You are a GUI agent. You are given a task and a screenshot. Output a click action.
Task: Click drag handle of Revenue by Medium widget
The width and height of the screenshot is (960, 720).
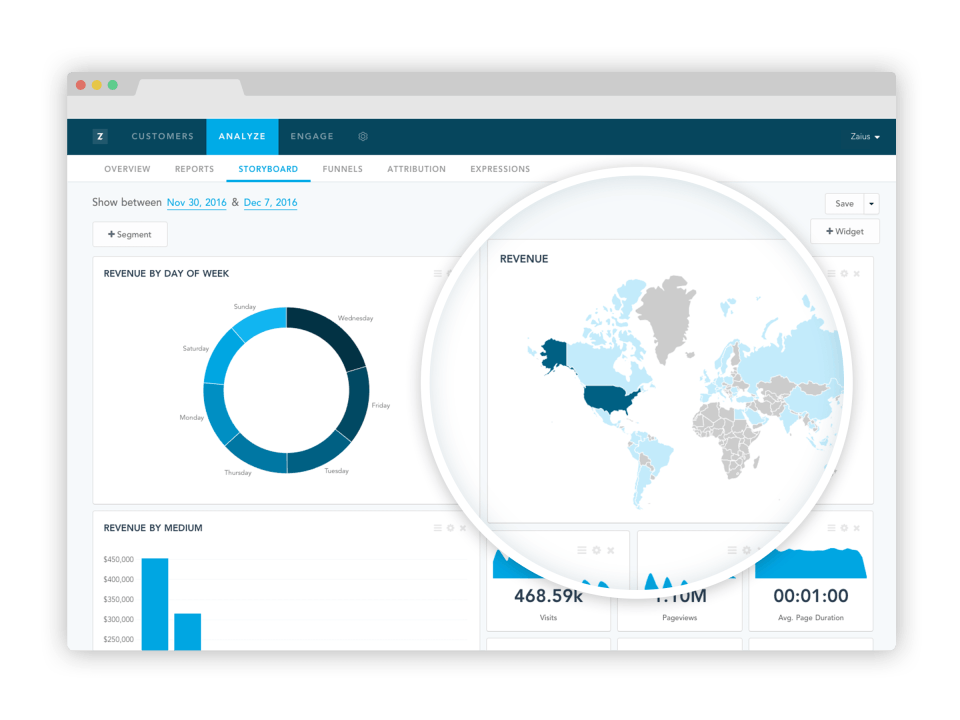438,528
